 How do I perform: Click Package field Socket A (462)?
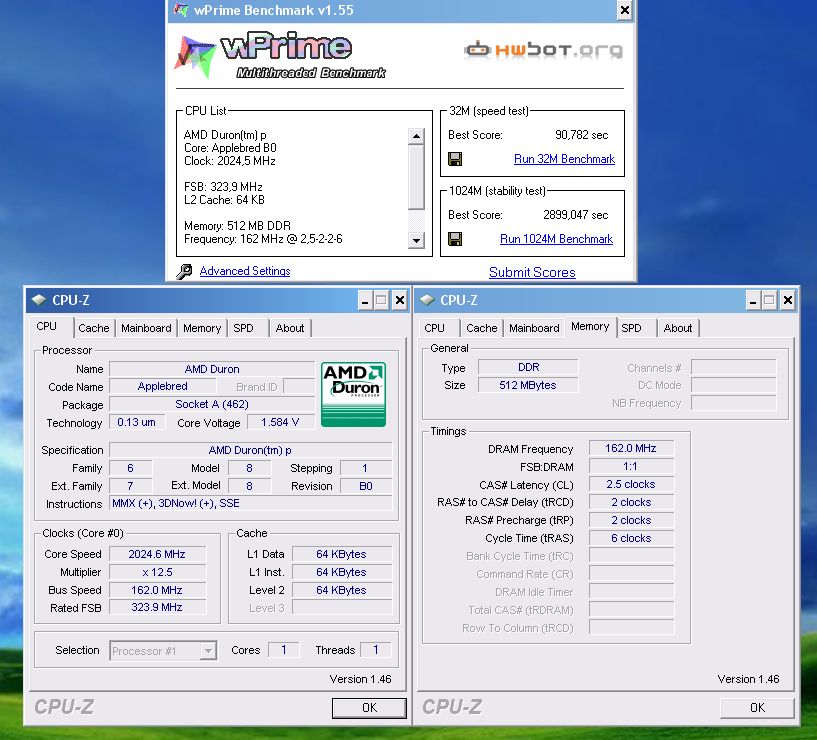coord(212,404)
